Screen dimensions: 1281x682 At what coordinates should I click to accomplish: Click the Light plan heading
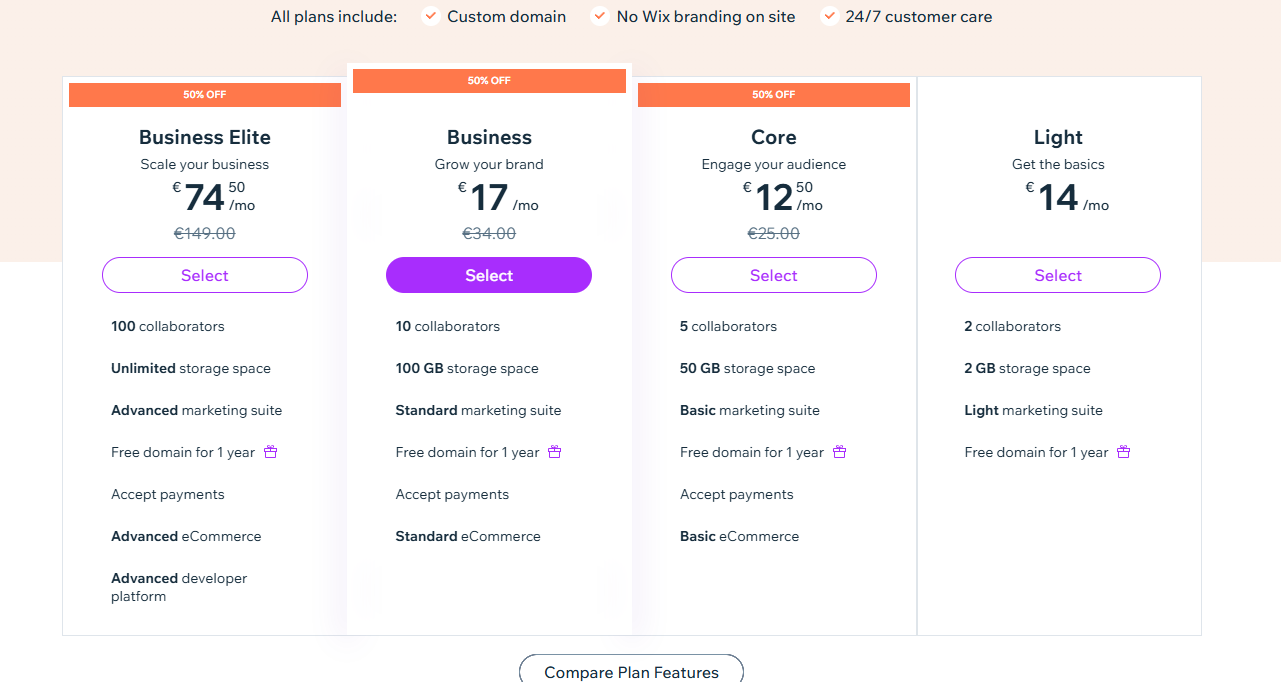coord(1058,137)
